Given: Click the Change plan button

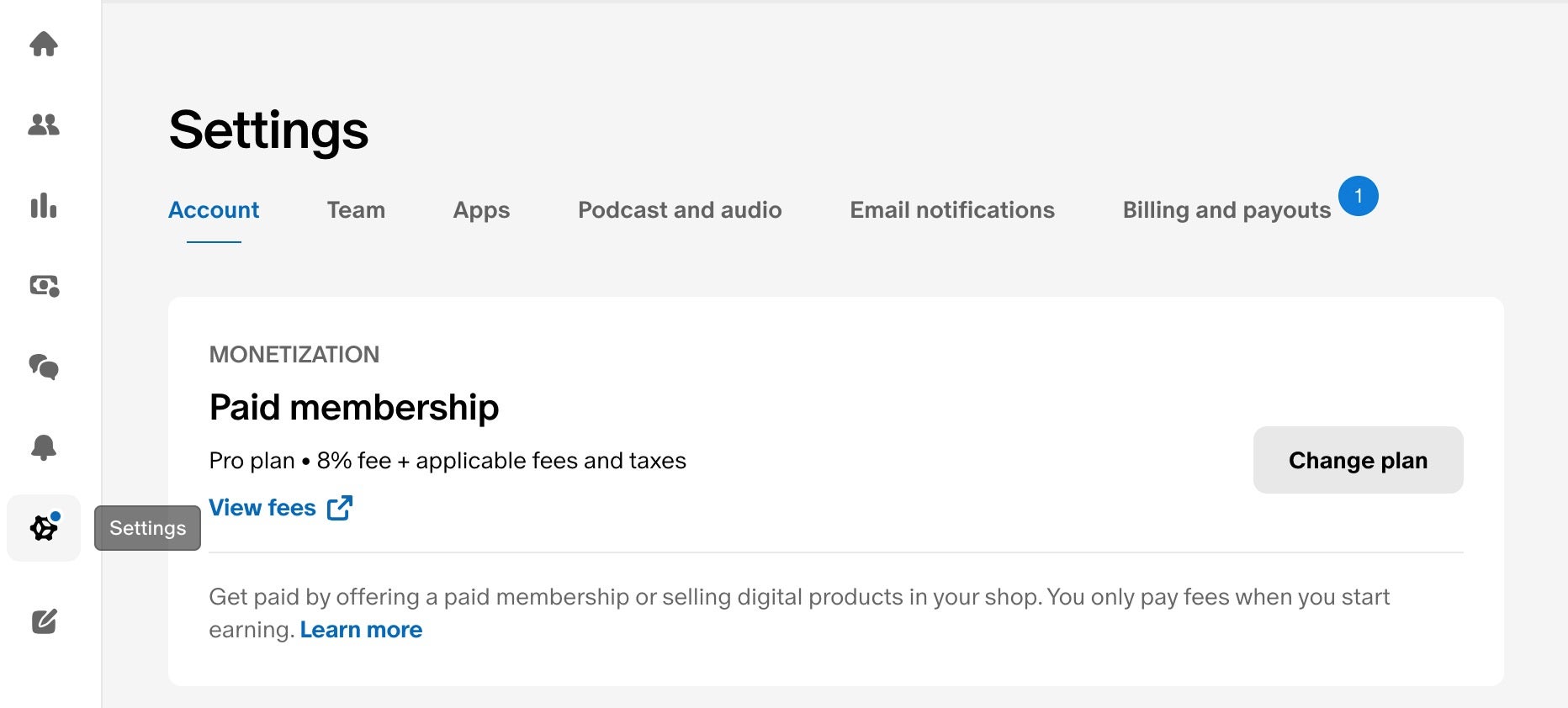Looking at the screenshot, I should 1358,460.
